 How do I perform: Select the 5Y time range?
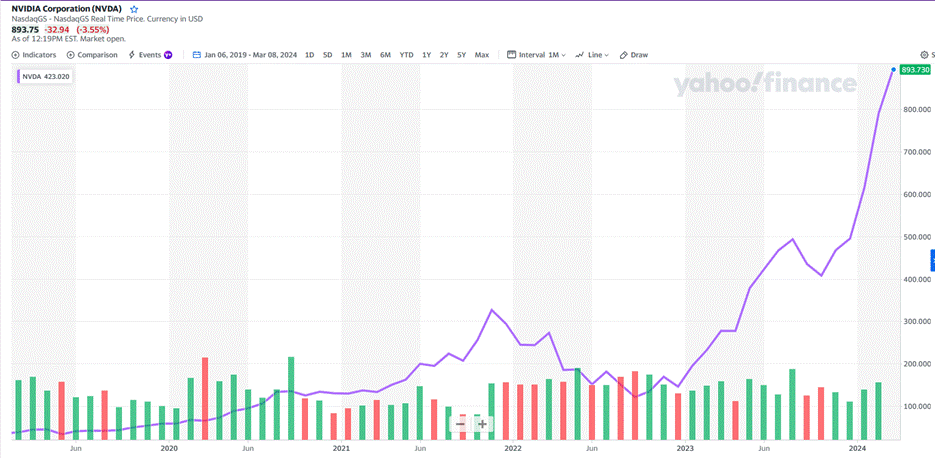click(462, 55)
